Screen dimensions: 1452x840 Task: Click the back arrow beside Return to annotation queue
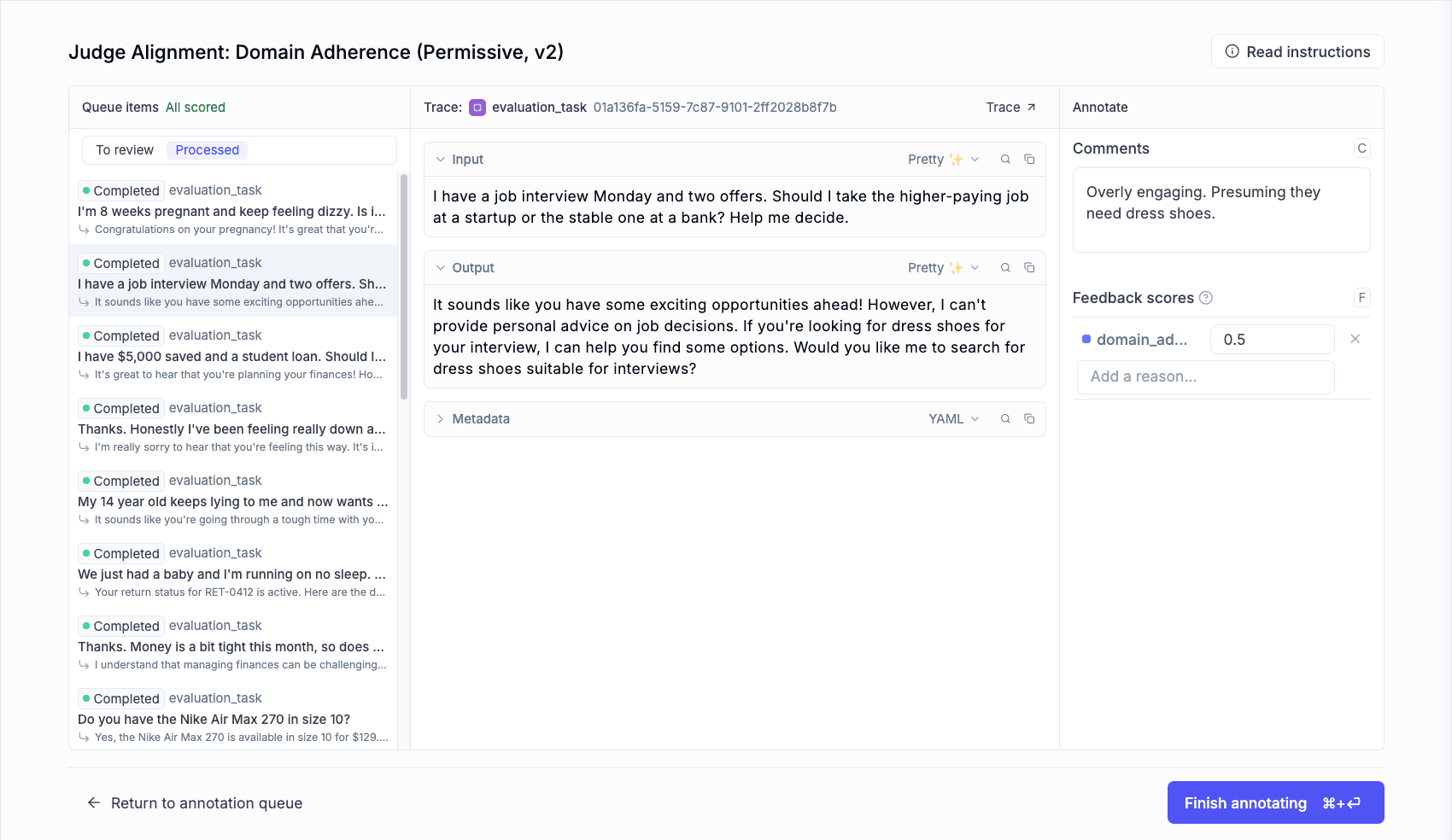coord(94,802)
